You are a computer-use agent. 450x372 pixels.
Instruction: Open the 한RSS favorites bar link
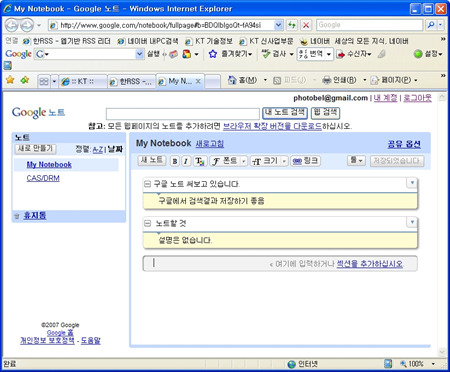[66, 41]
